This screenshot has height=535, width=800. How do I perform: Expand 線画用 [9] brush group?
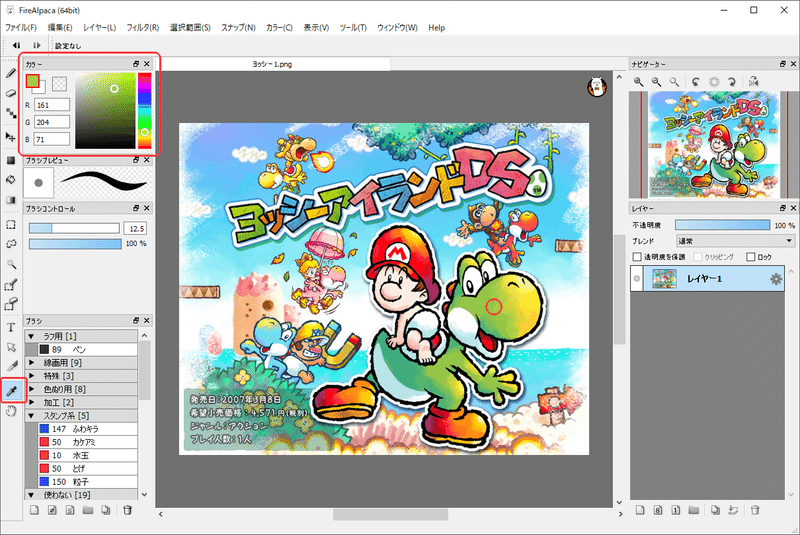(32, 363)
